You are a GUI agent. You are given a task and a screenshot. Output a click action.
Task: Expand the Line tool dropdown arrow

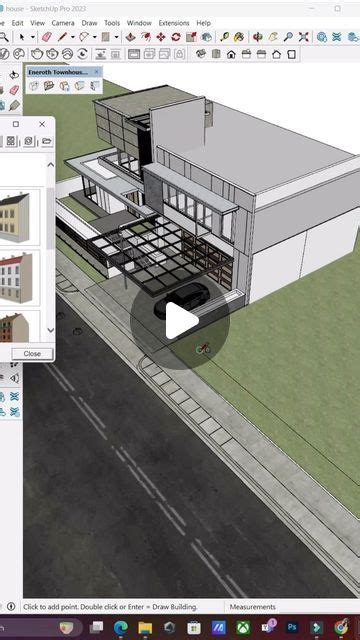73,37
